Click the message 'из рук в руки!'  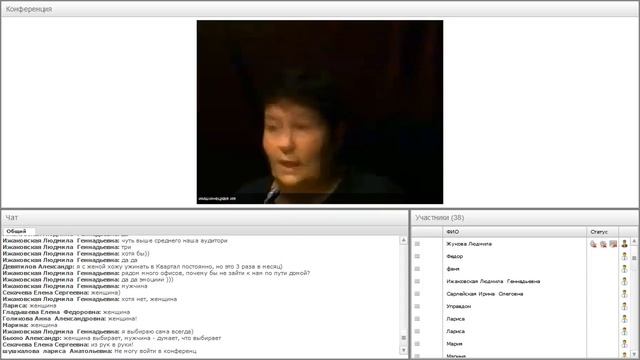click(x=112, y=345)
